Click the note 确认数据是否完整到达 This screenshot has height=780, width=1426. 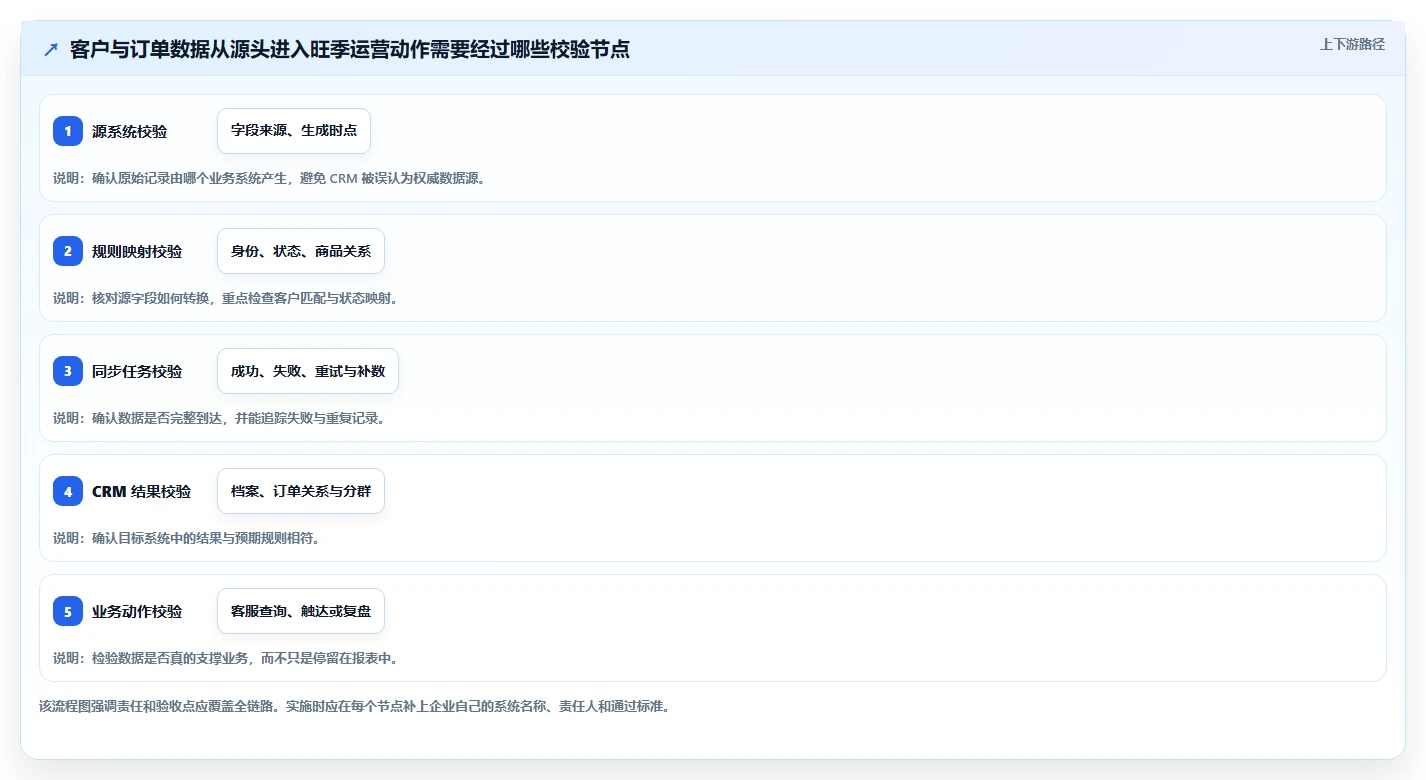point(219,418)
